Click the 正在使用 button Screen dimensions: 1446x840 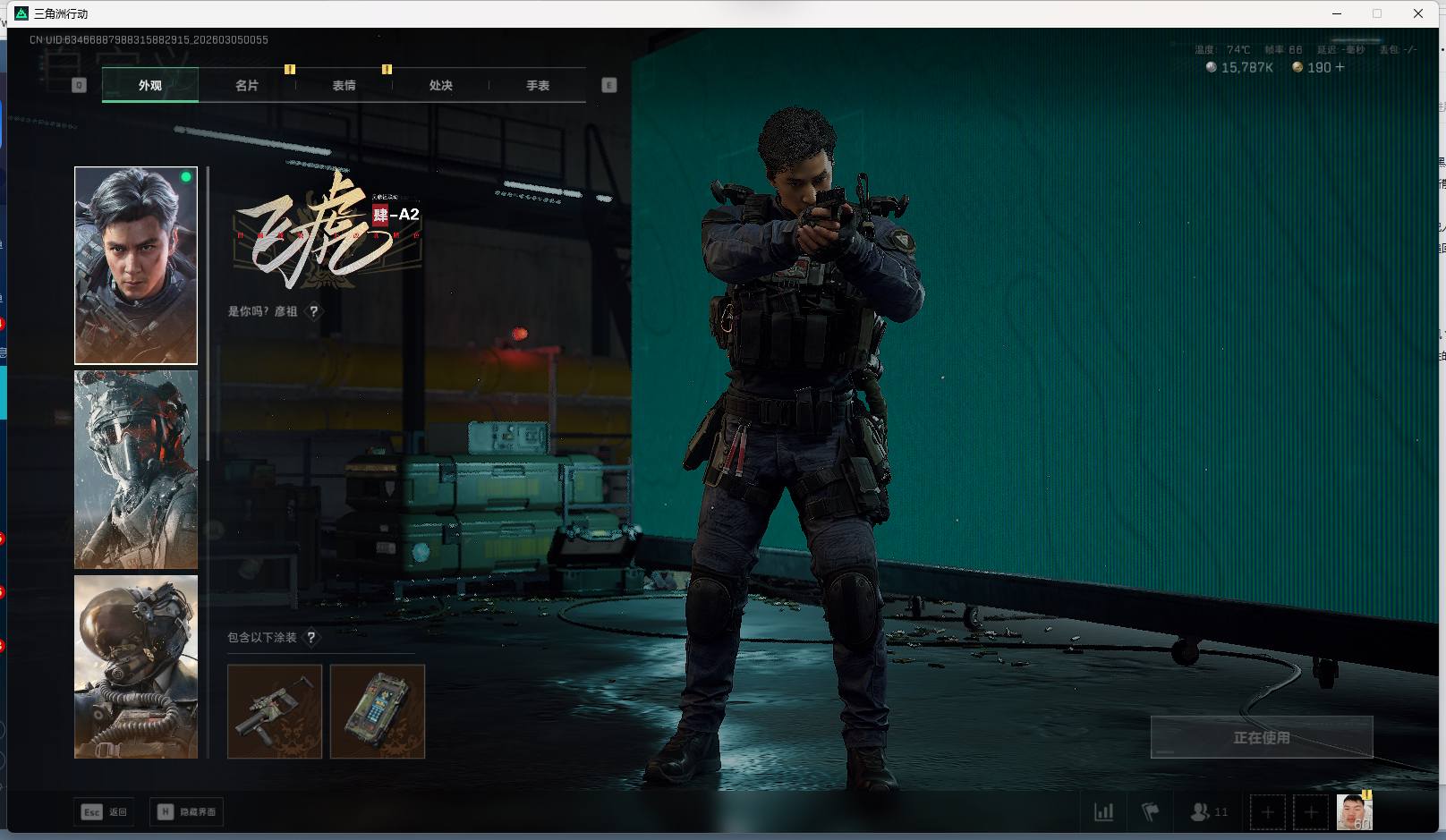click(1261, 737)
